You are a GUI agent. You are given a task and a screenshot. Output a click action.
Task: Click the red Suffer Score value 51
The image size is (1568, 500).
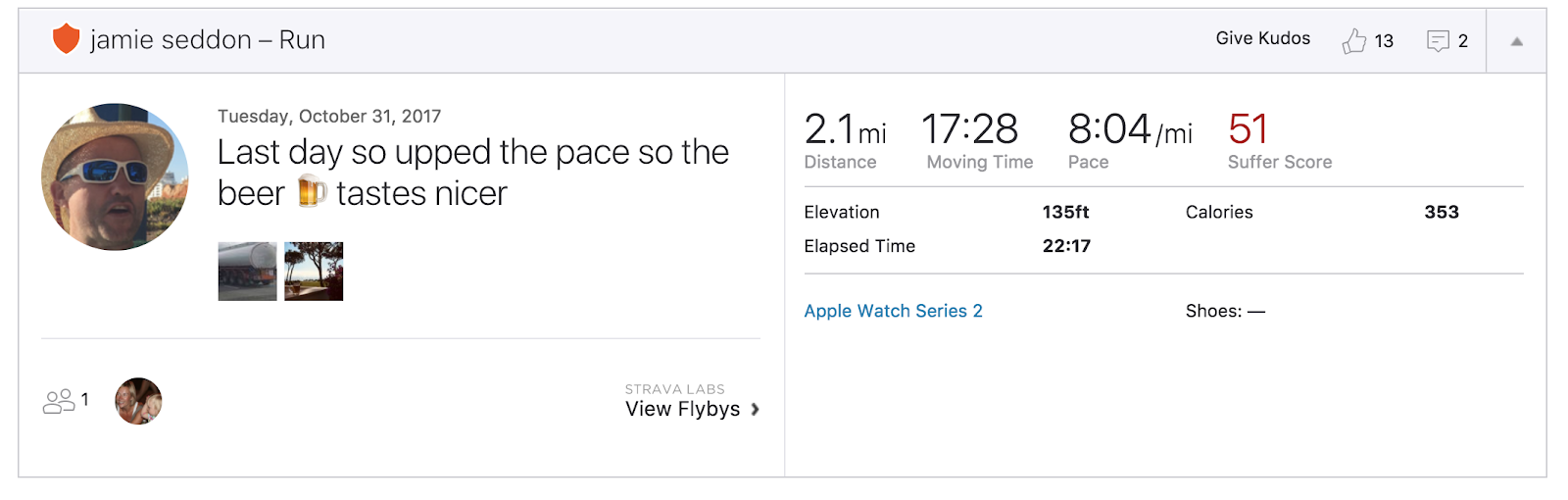click(x=1248, y=129)
